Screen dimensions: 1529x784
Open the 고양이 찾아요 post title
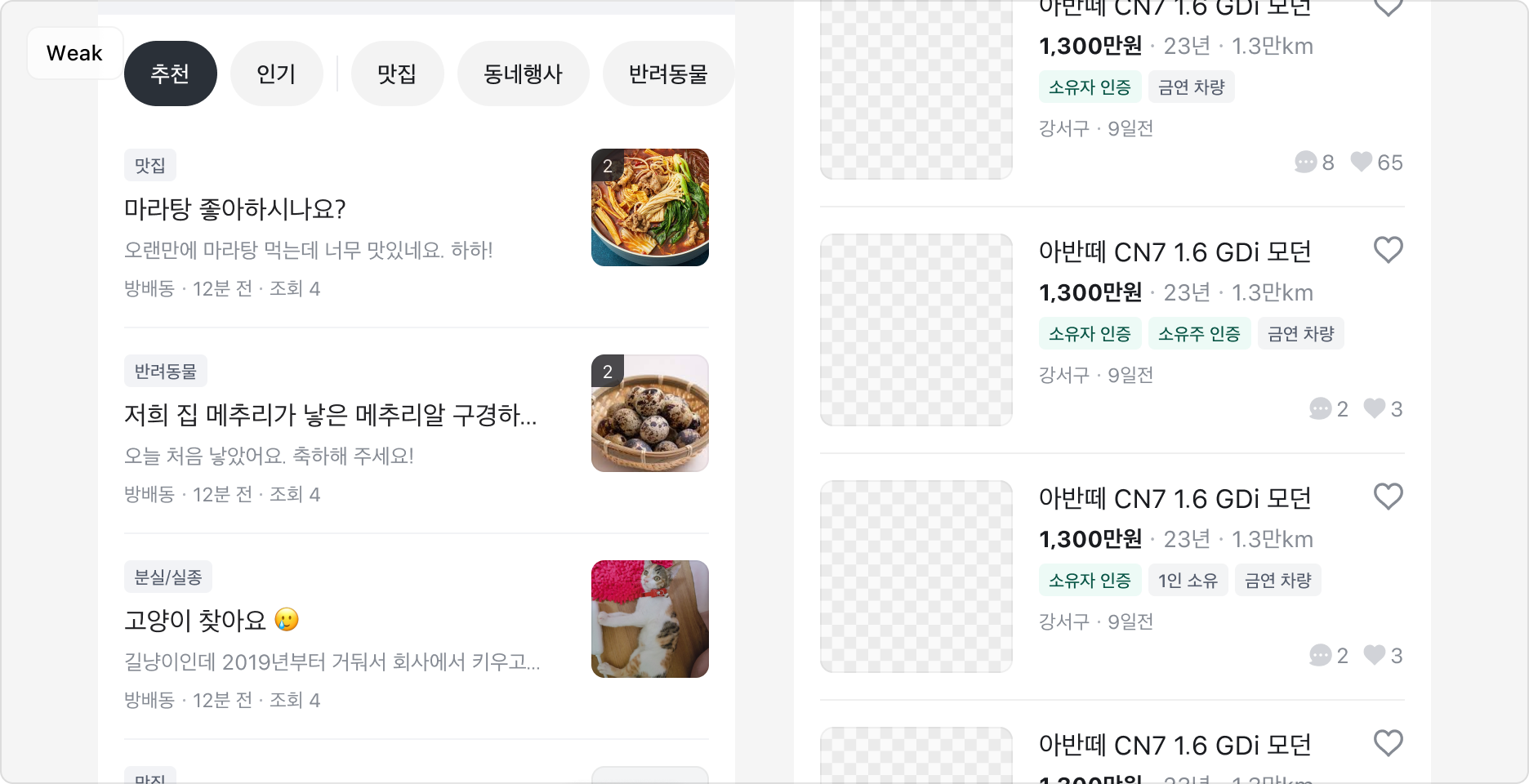point(196,621)
